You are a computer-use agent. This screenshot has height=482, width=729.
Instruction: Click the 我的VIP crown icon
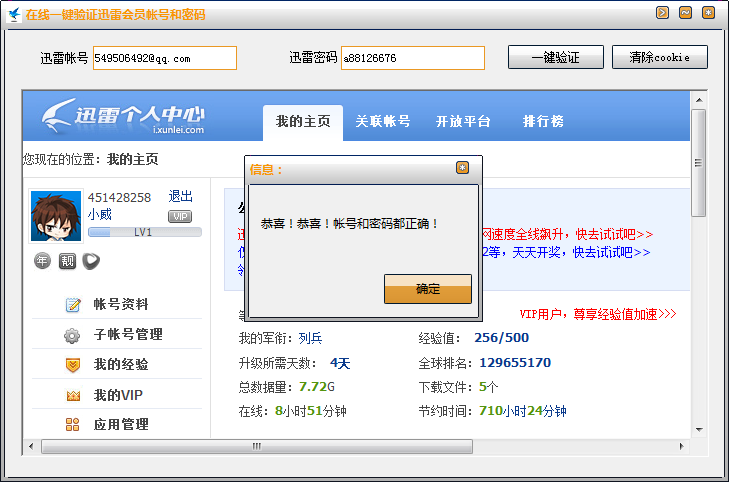73,396
